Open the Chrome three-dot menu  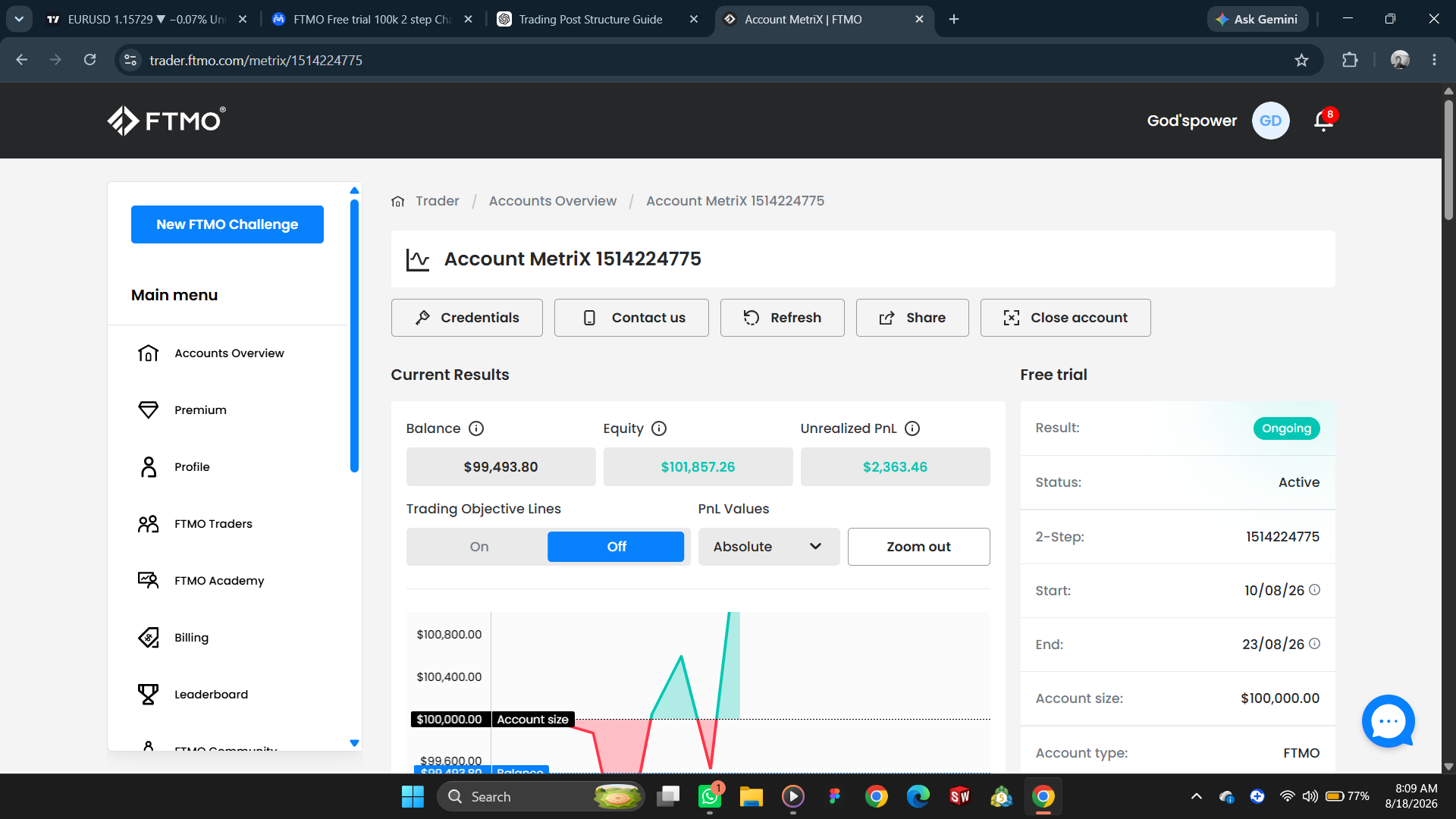[1434, 60]
